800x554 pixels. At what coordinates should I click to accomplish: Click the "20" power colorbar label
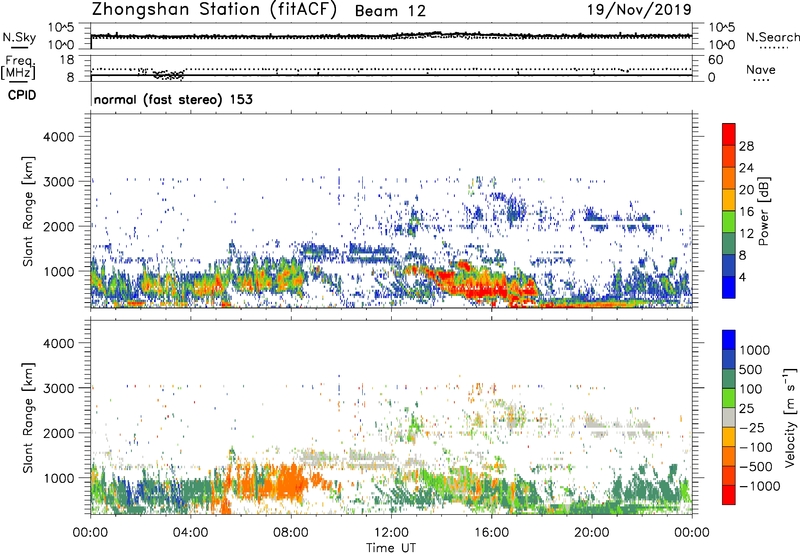pyautogui.click(x=746, y=190)
